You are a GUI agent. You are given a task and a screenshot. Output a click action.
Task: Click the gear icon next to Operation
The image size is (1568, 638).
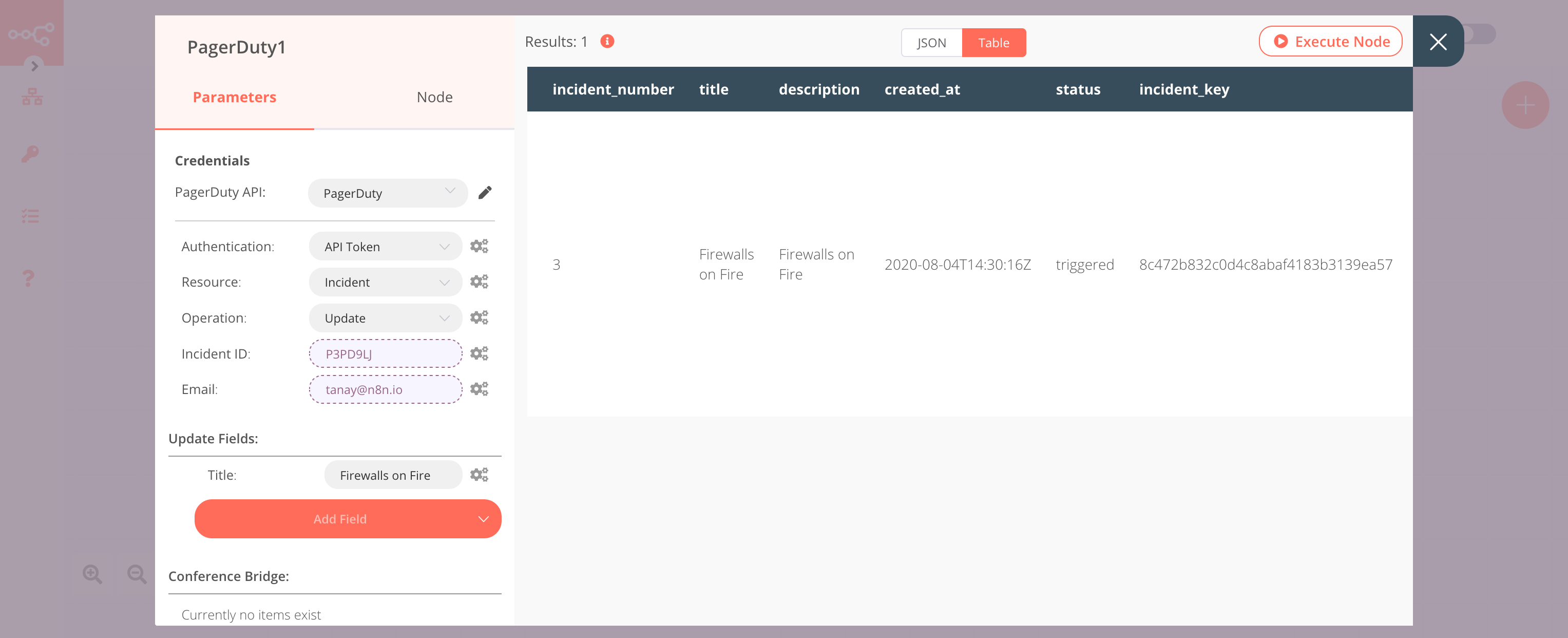[479, 317]
